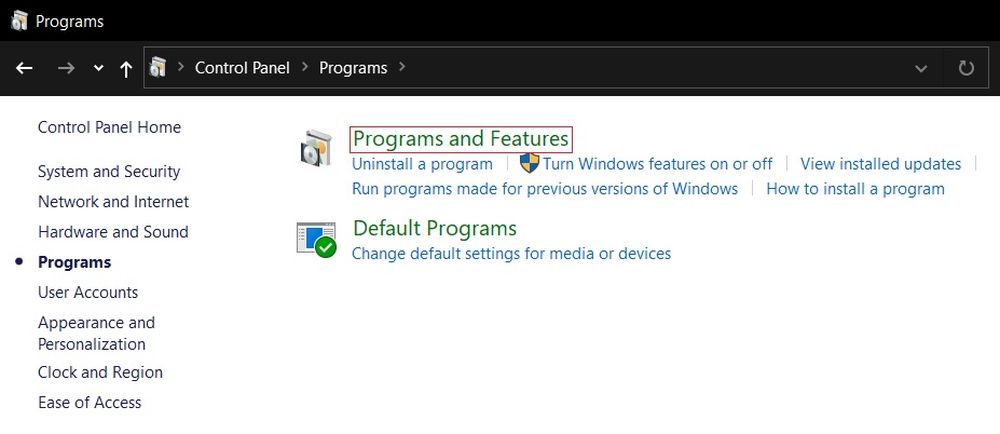Open Ease of Access category
This screenshot has height=434, width=1000.
89,403
